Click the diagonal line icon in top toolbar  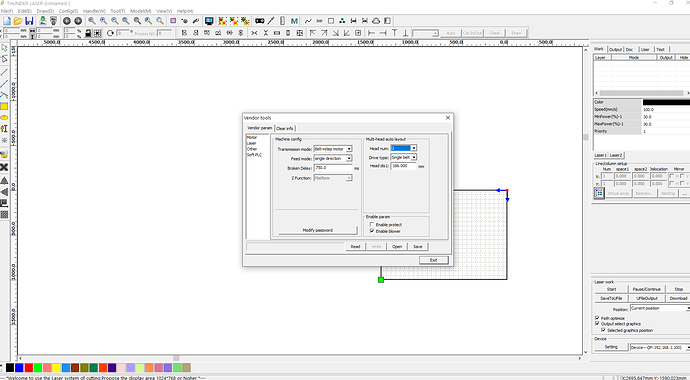pos(271,21)
